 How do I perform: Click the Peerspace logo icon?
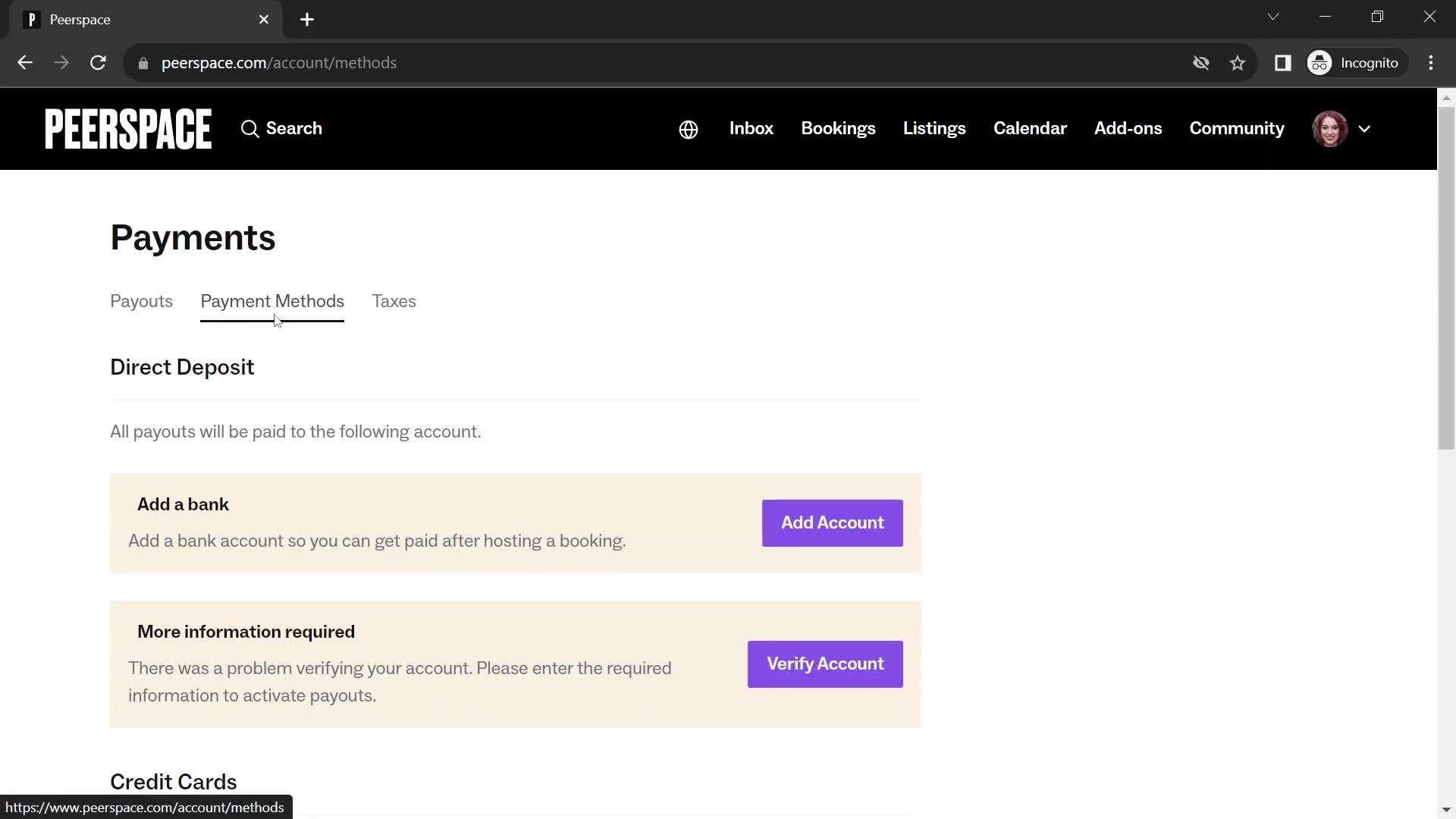(x=128, y=128)
